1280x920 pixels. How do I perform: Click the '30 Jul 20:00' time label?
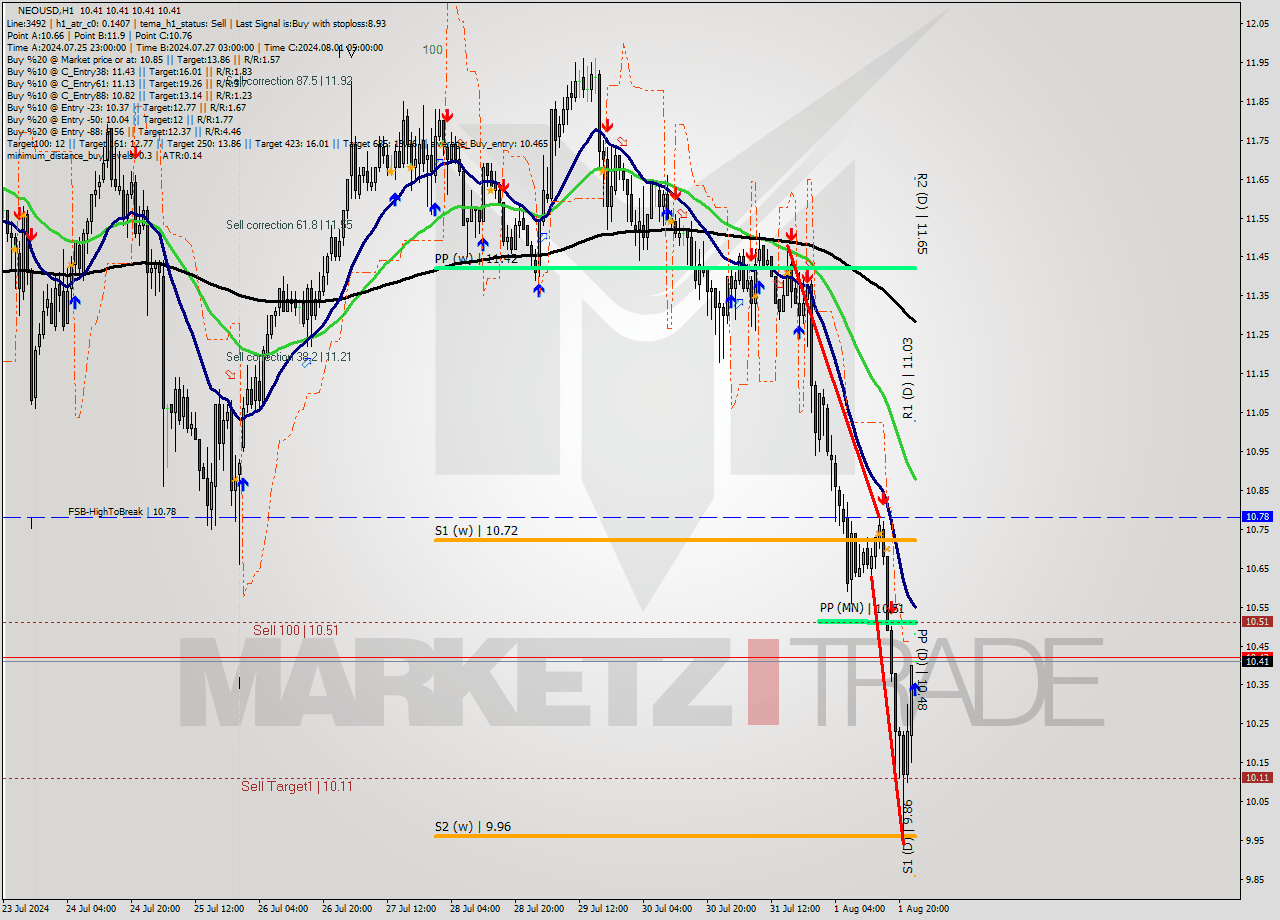(x=730, y=909)
